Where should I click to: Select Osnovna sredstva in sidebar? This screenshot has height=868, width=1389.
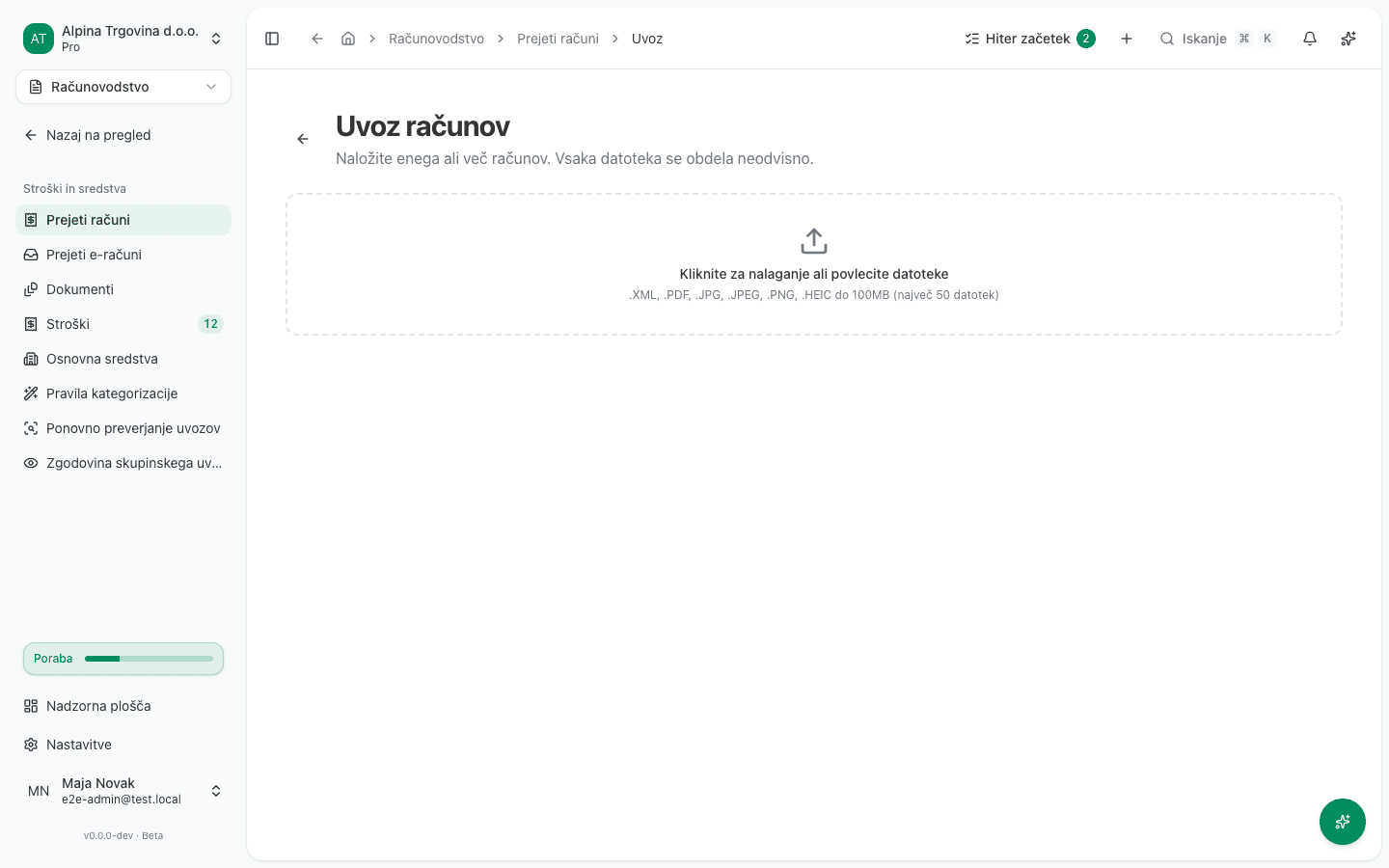[x=123, y=359]
